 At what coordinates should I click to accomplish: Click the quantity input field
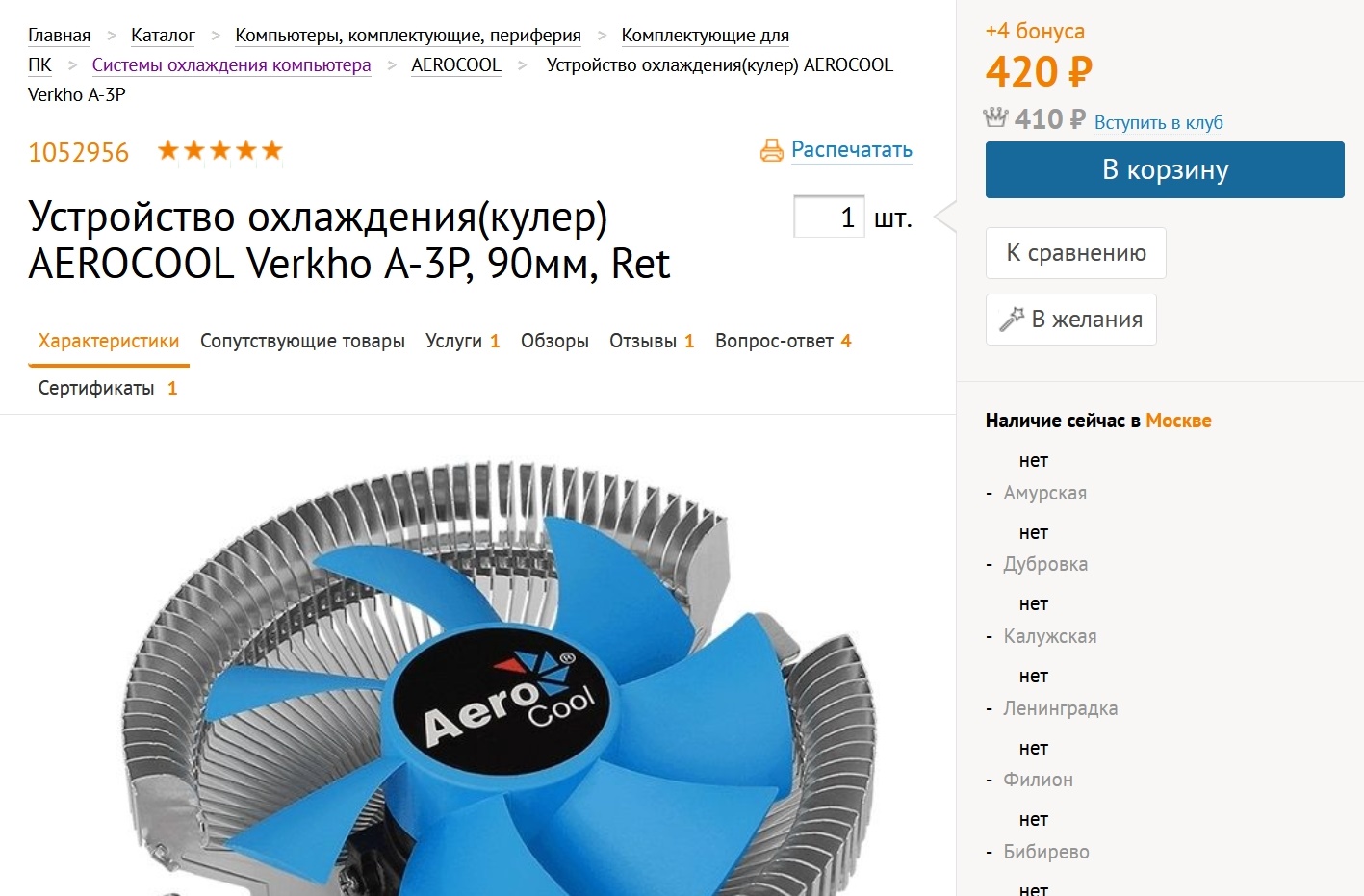tap(829, 217)
